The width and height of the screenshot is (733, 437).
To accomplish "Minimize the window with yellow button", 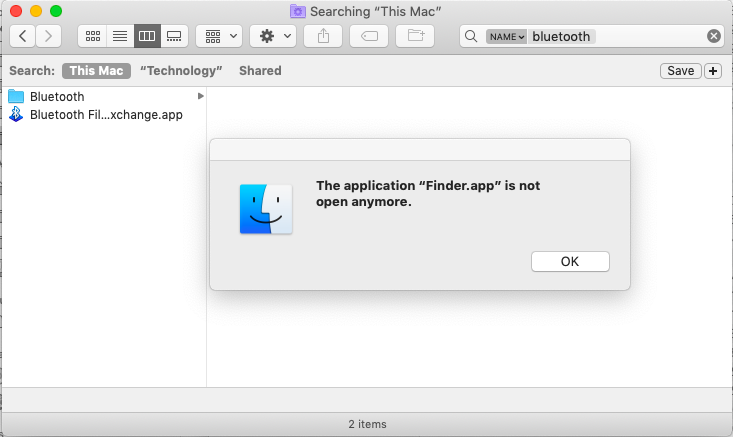I will (36, 11).
